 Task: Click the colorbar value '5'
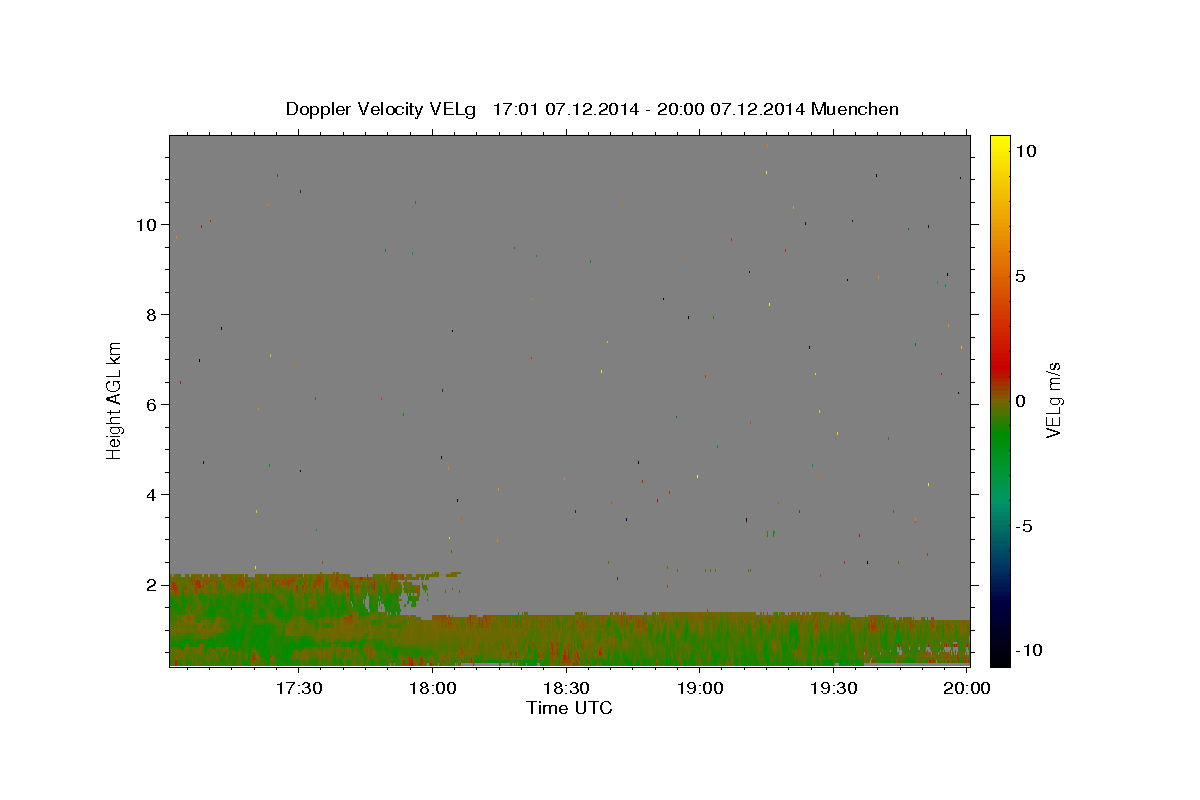pos(1020,276)
